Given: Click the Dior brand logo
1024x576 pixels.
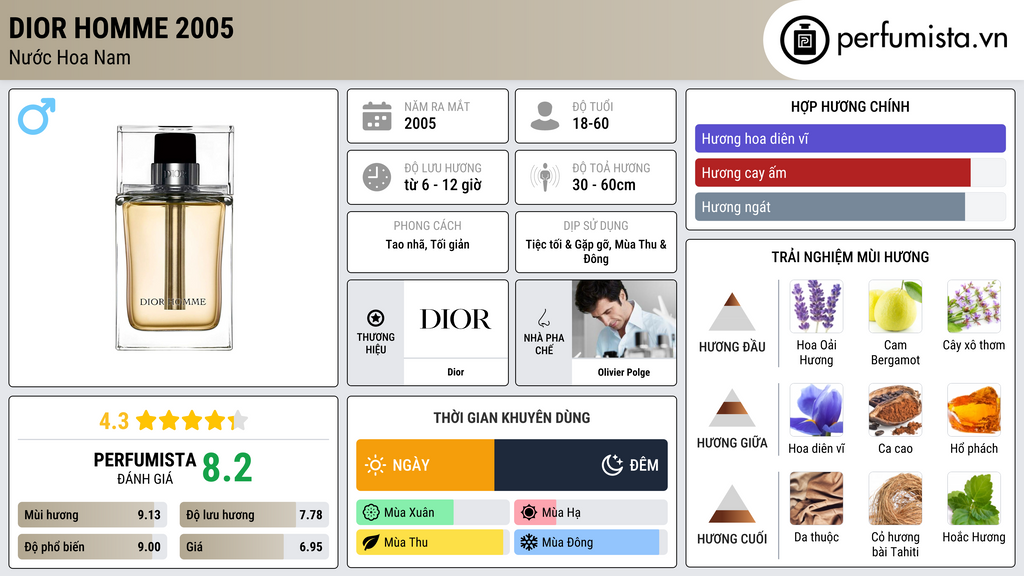Looking at the screenshot, I should tap(455, 320).
